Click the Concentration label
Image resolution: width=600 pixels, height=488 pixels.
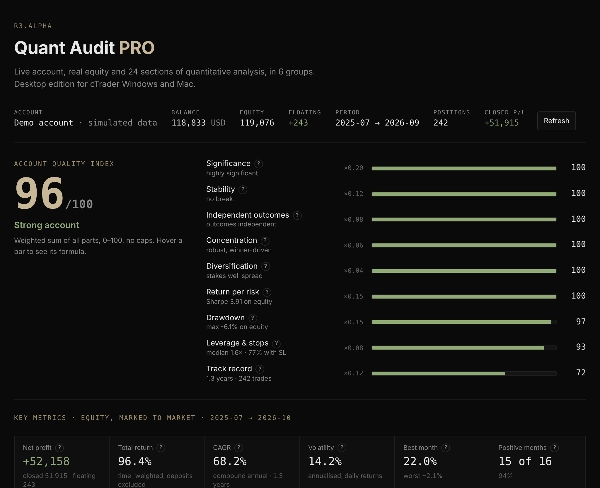pyautogui.click(x=232, y=240)
